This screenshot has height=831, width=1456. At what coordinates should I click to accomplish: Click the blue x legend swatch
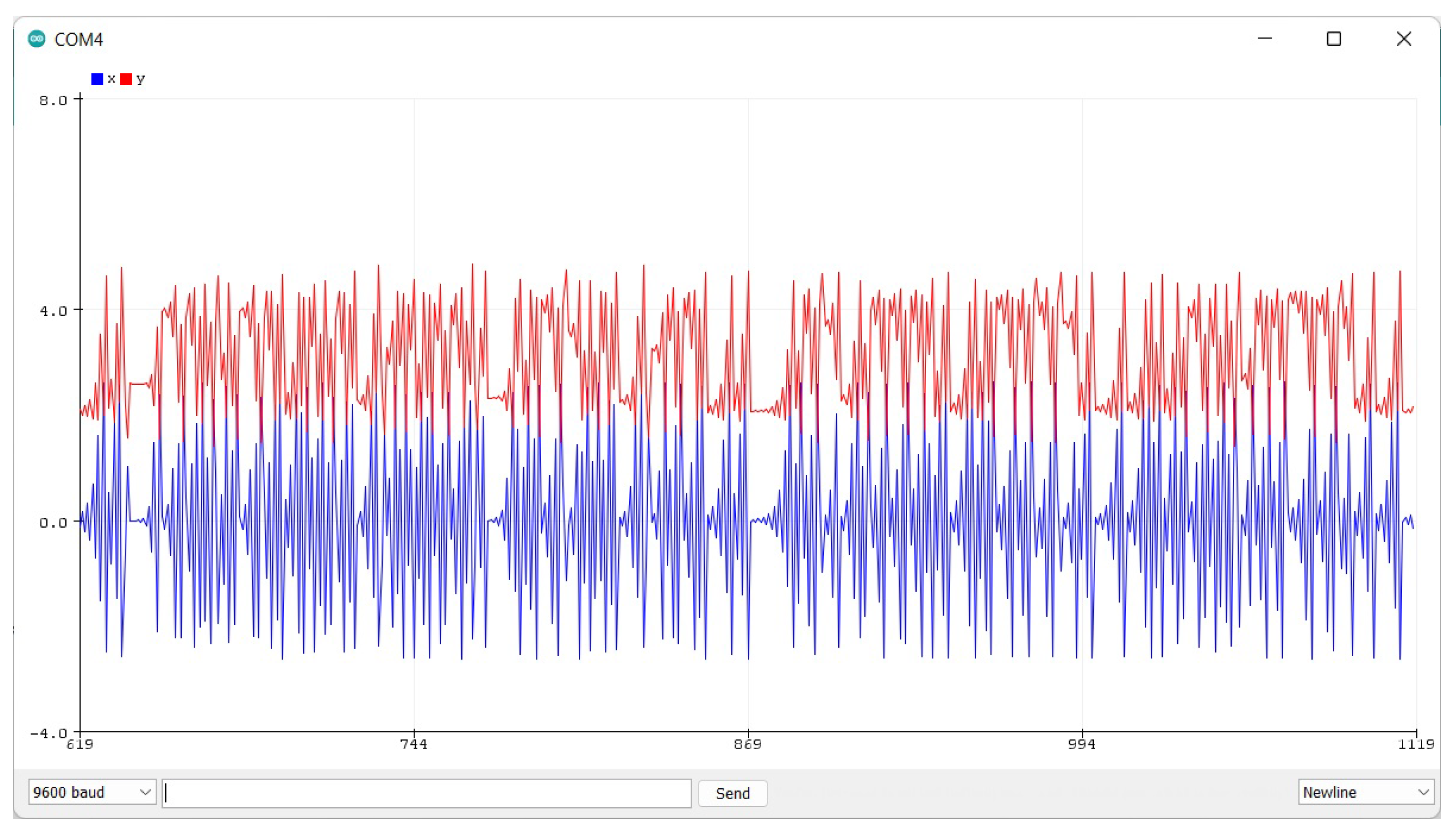[98, 79]
